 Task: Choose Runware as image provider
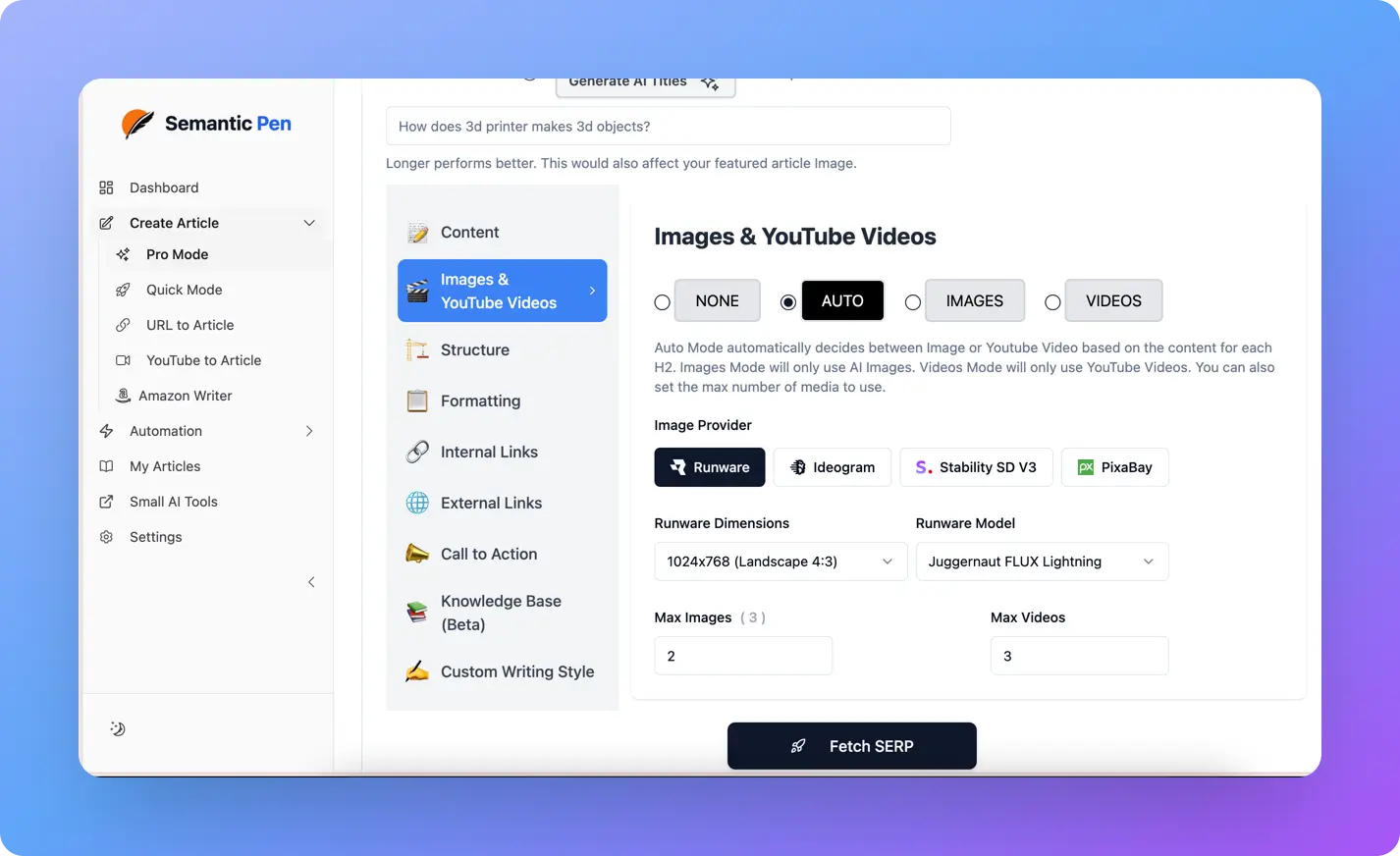point(710,467)
